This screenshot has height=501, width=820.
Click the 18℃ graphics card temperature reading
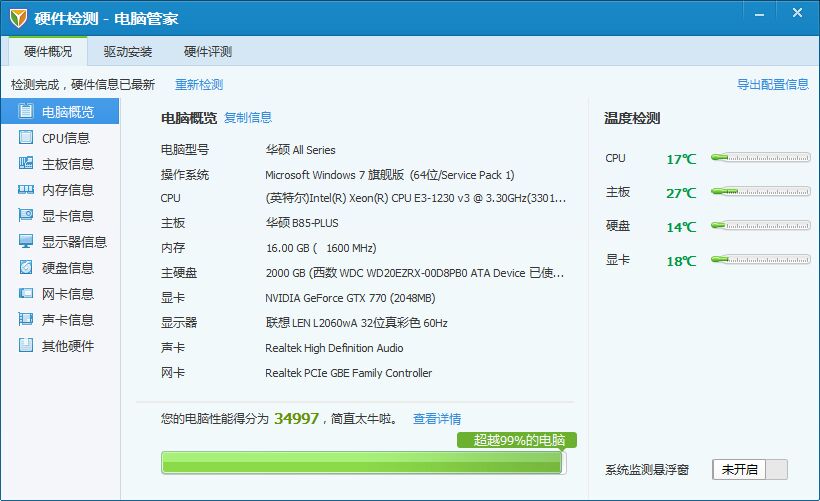(x=681, y=261)
